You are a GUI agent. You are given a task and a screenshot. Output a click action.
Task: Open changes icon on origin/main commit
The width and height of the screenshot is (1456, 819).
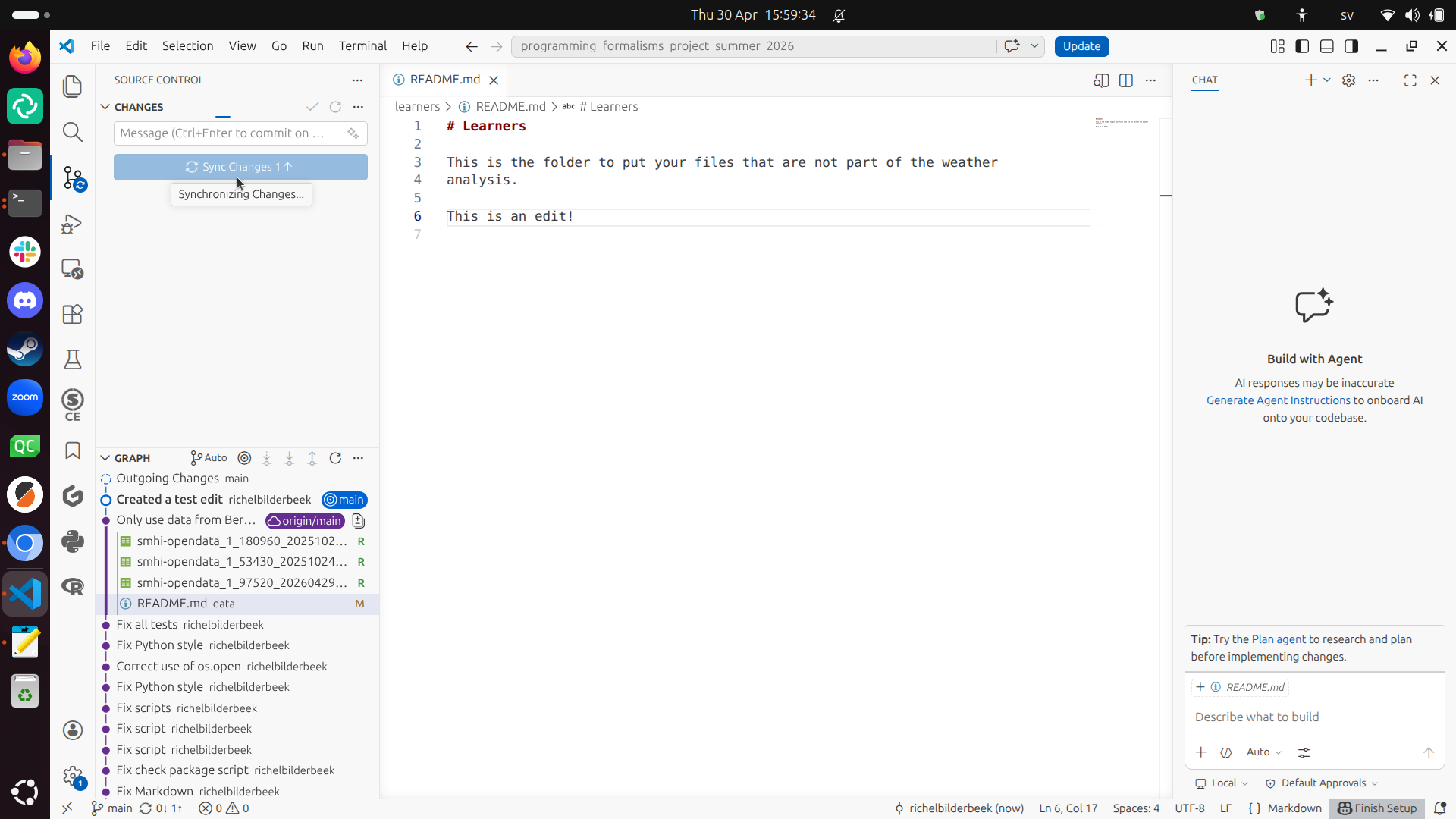(x=359, y=521)
